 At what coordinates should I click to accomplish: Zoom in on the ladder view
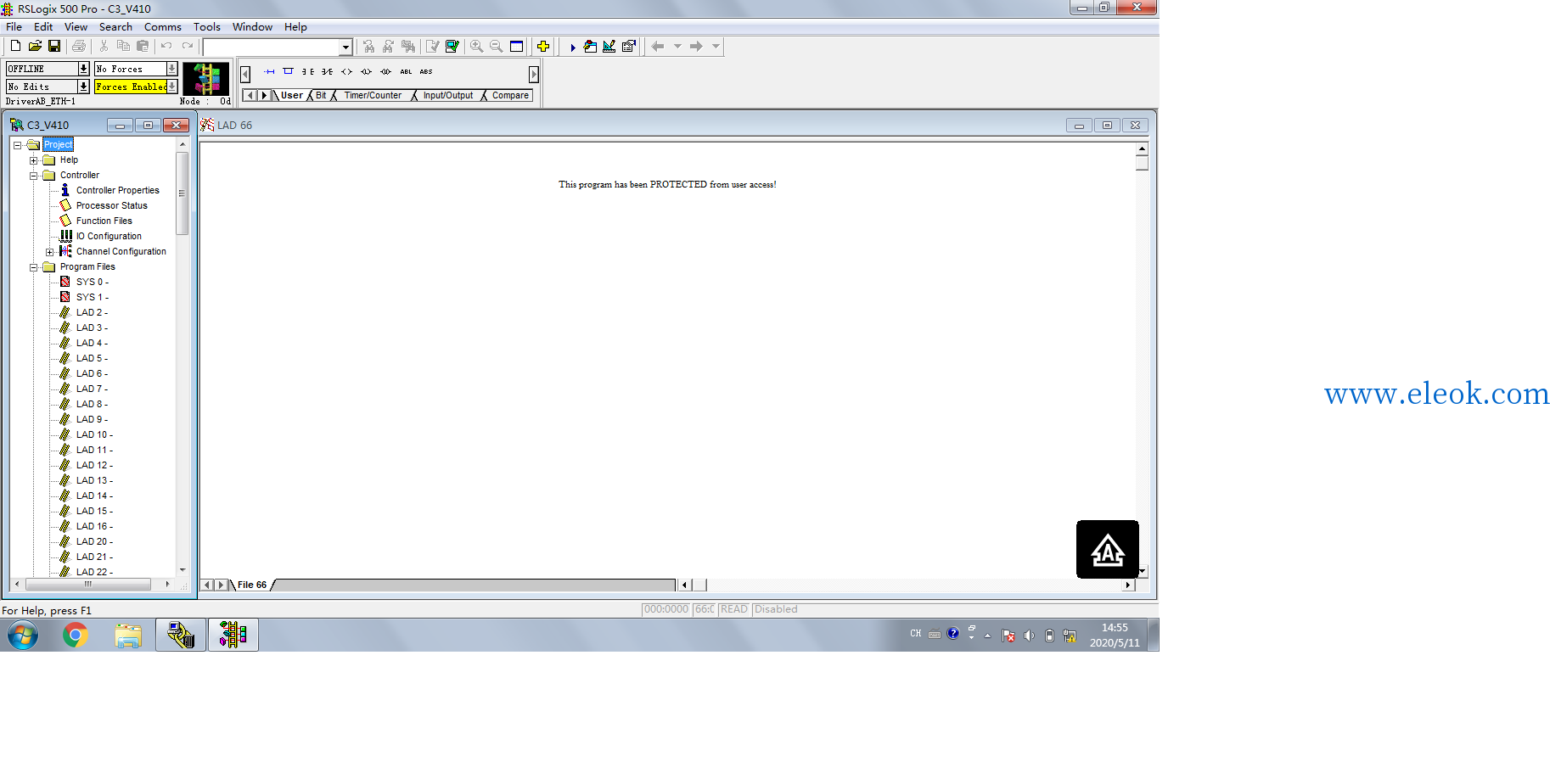pyautogui.click(x=477, y=47)
